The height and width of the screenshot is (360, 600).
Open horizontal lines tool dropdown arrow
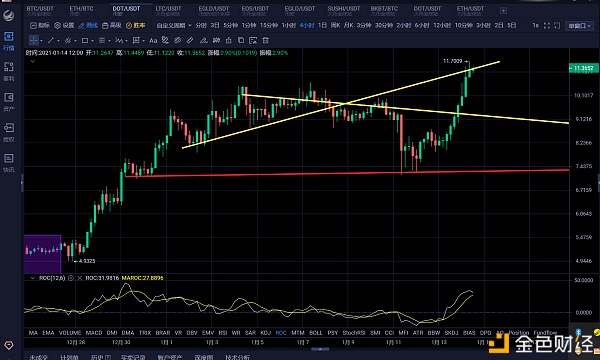click(x=109, y=41)
